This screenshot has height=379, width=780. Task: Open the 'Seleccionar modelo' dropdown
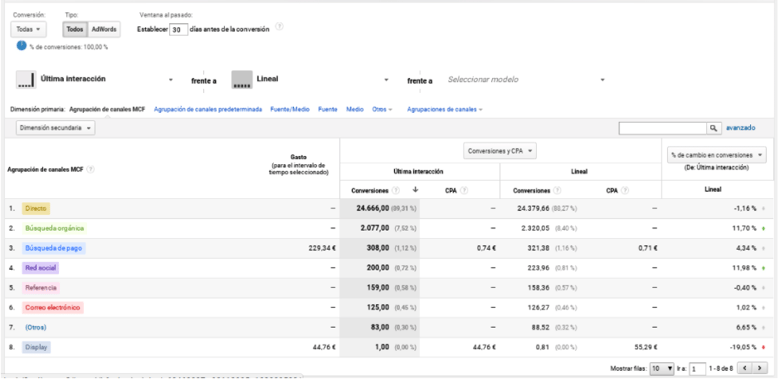click(526, 80)
